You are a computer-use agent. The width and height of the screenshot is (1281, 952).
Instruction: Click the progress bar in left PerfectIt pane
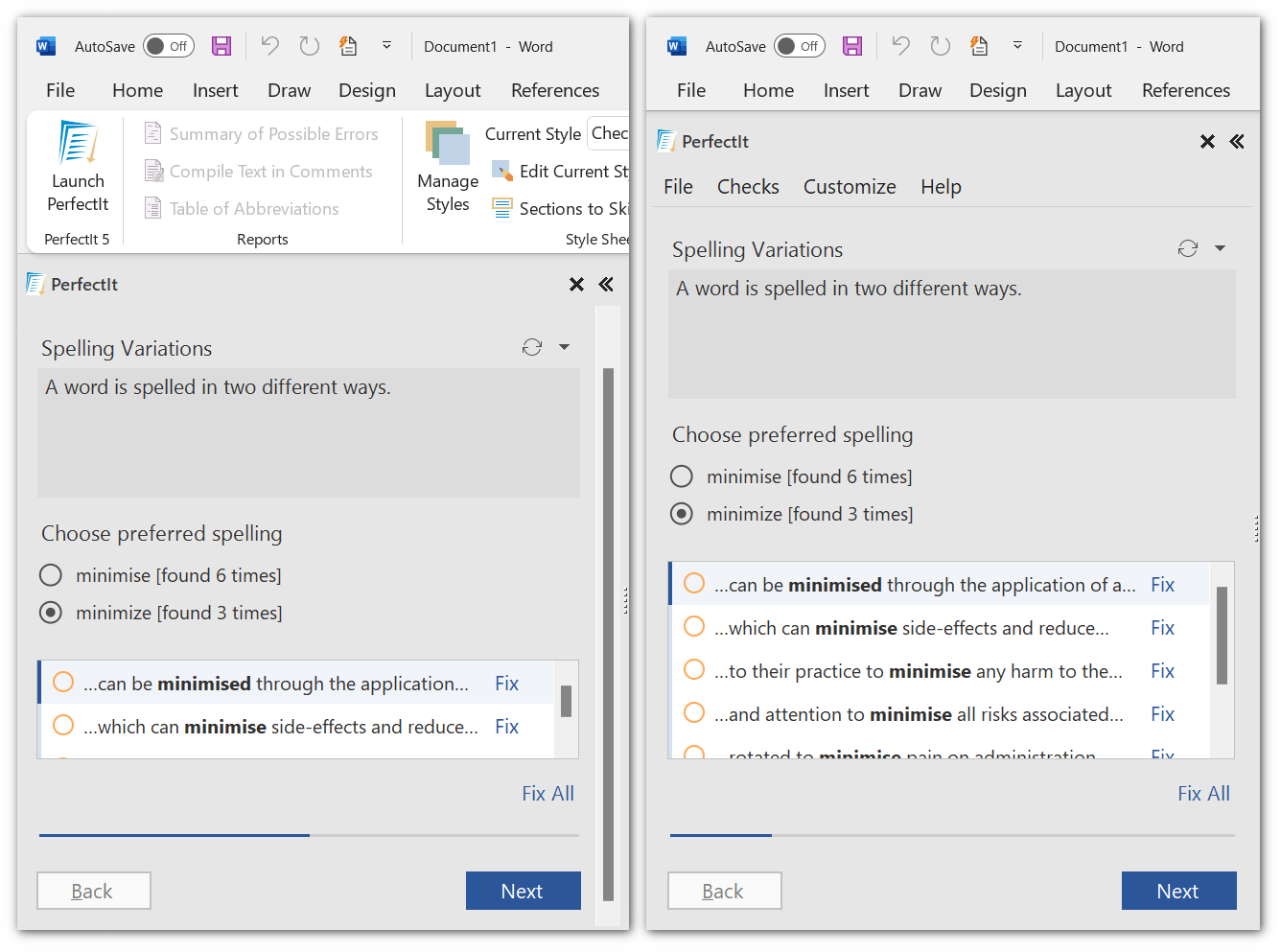point(309,836)
